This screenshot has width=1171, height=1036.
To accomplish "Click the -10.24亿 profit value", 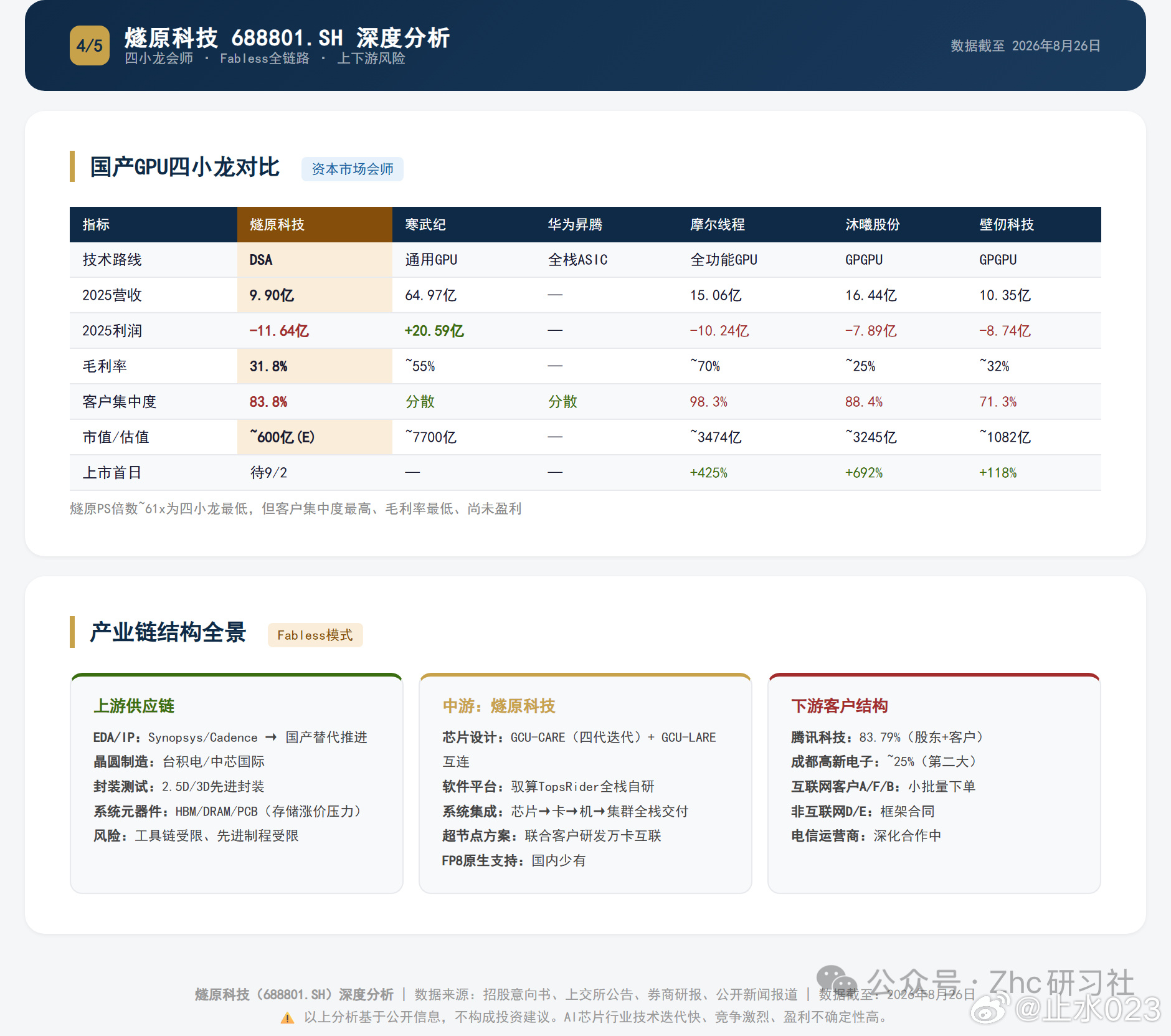I will (x=719, y=331).
